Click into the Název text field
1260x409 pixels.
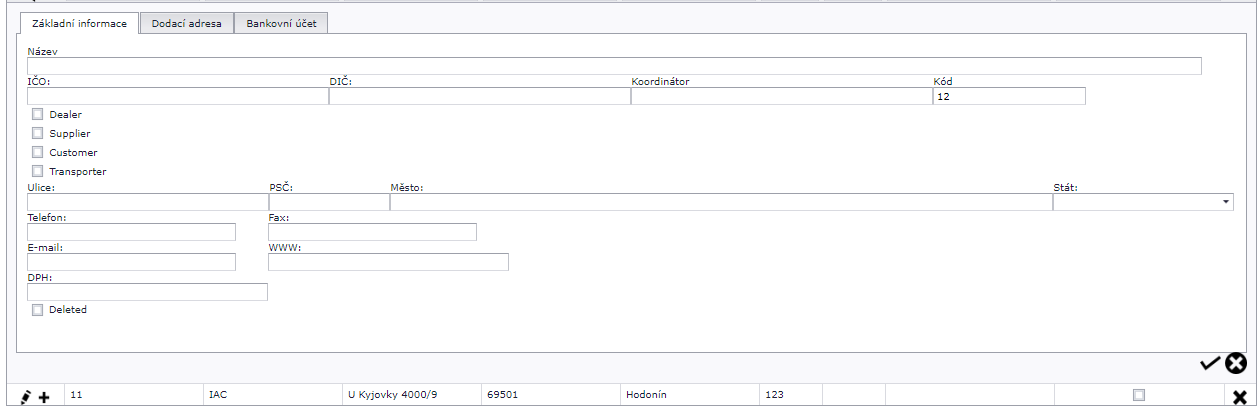pyautogui.click(x=614, y=67)
